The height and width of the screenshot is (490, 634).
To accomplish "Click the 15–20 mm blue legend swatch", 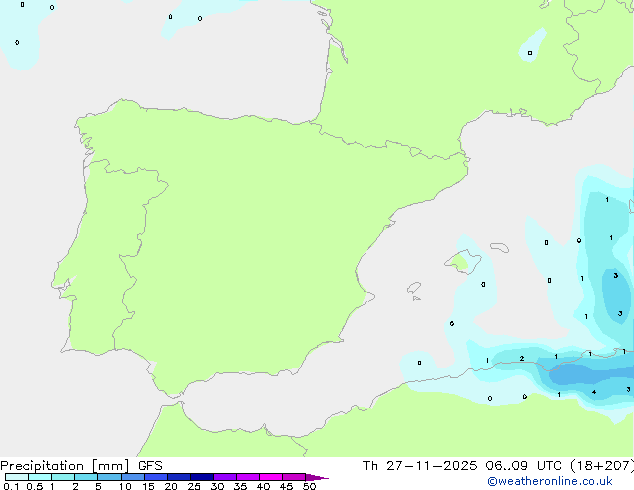I will pyautogui.click(x=156, y=477).
